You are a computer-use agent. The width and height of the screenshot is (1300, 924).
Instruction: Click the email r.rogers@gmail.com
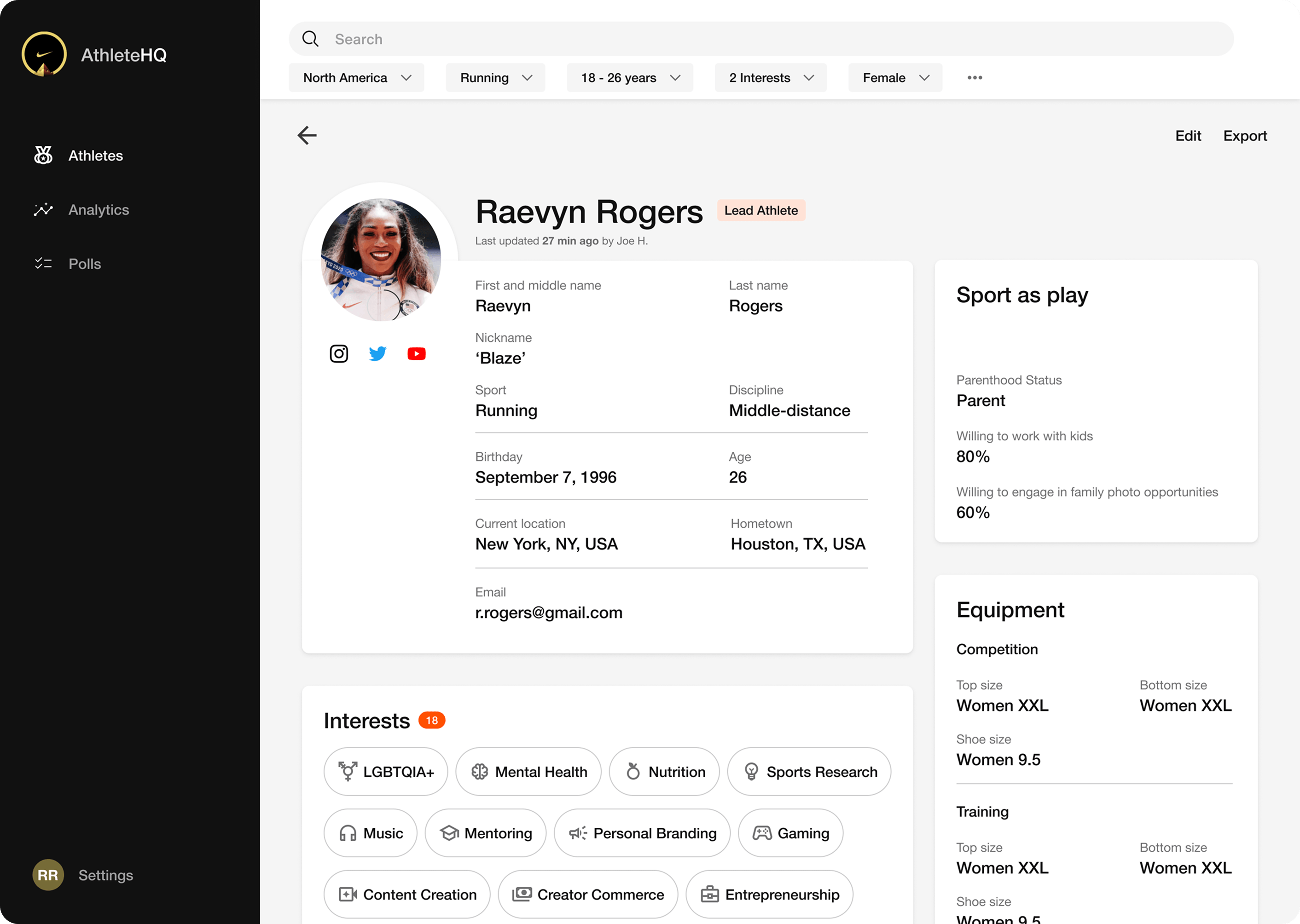549,612
